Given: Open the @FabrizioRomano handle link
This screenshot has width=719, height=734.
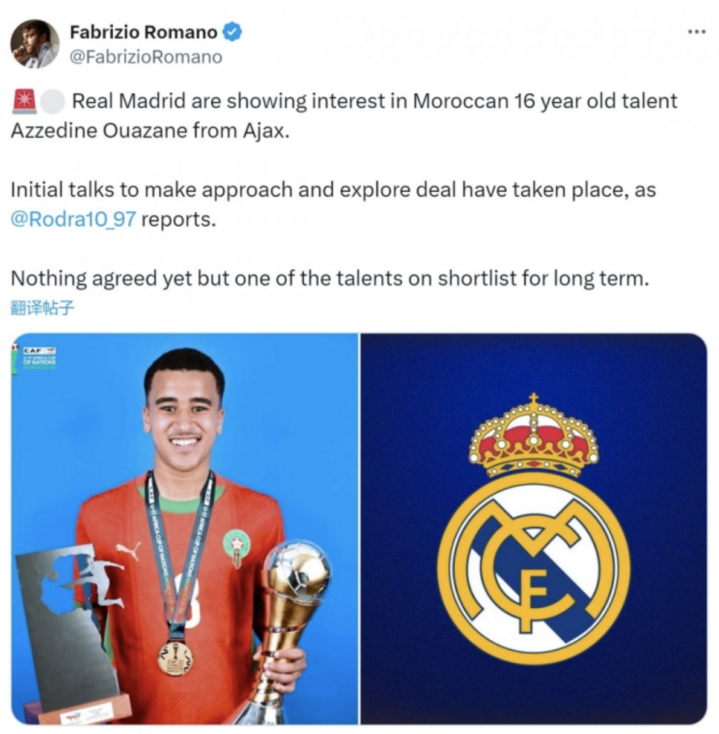Looking at the screenshot, I should click(x=146, y=57).
